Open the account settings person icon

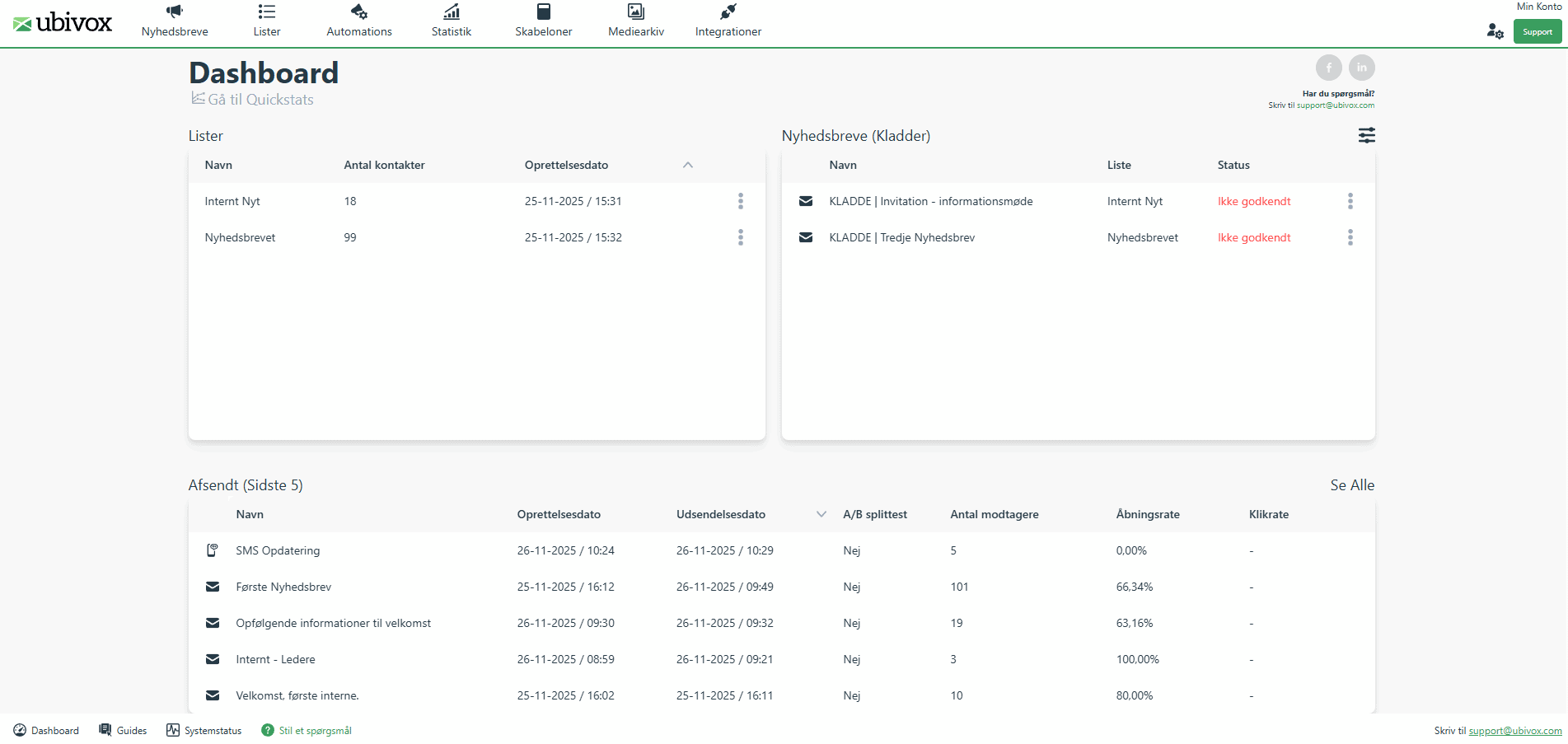coord(1495,30)
